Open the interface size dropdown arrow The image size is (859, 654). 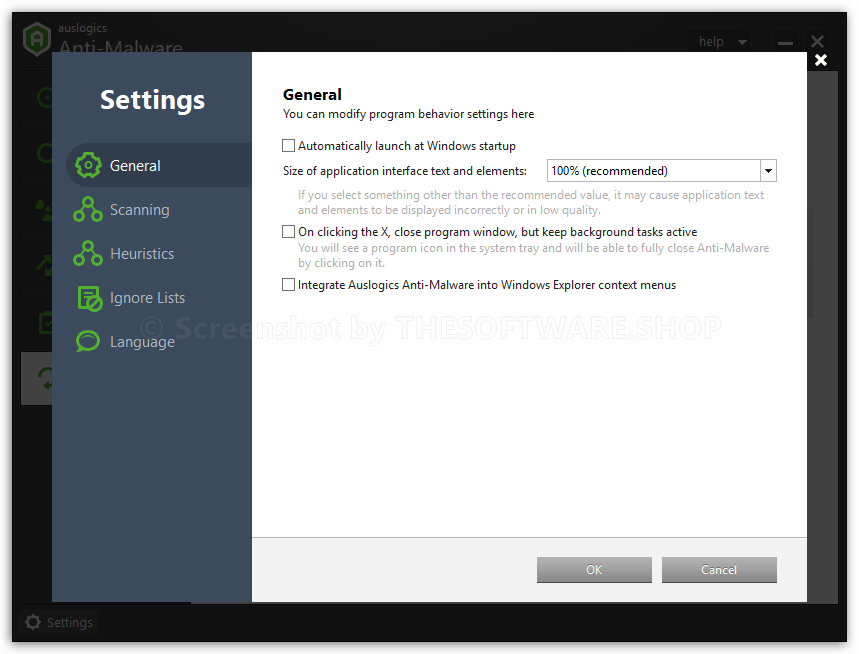pos(768,171)
